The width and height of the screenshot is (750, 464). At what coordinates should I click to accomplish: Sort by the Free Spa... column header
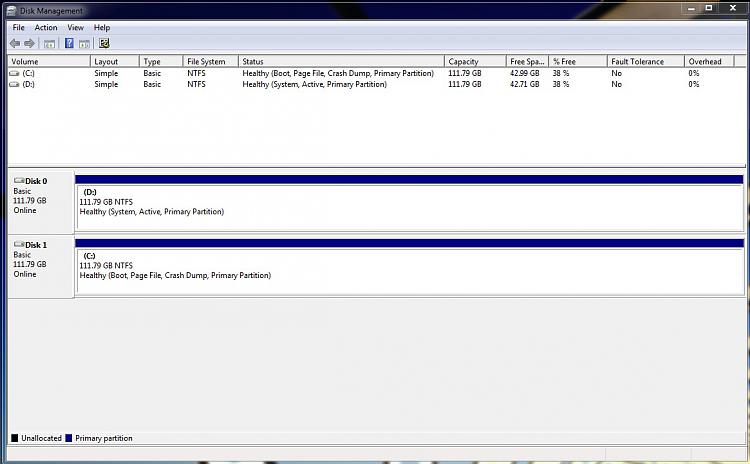coord(527,61)
